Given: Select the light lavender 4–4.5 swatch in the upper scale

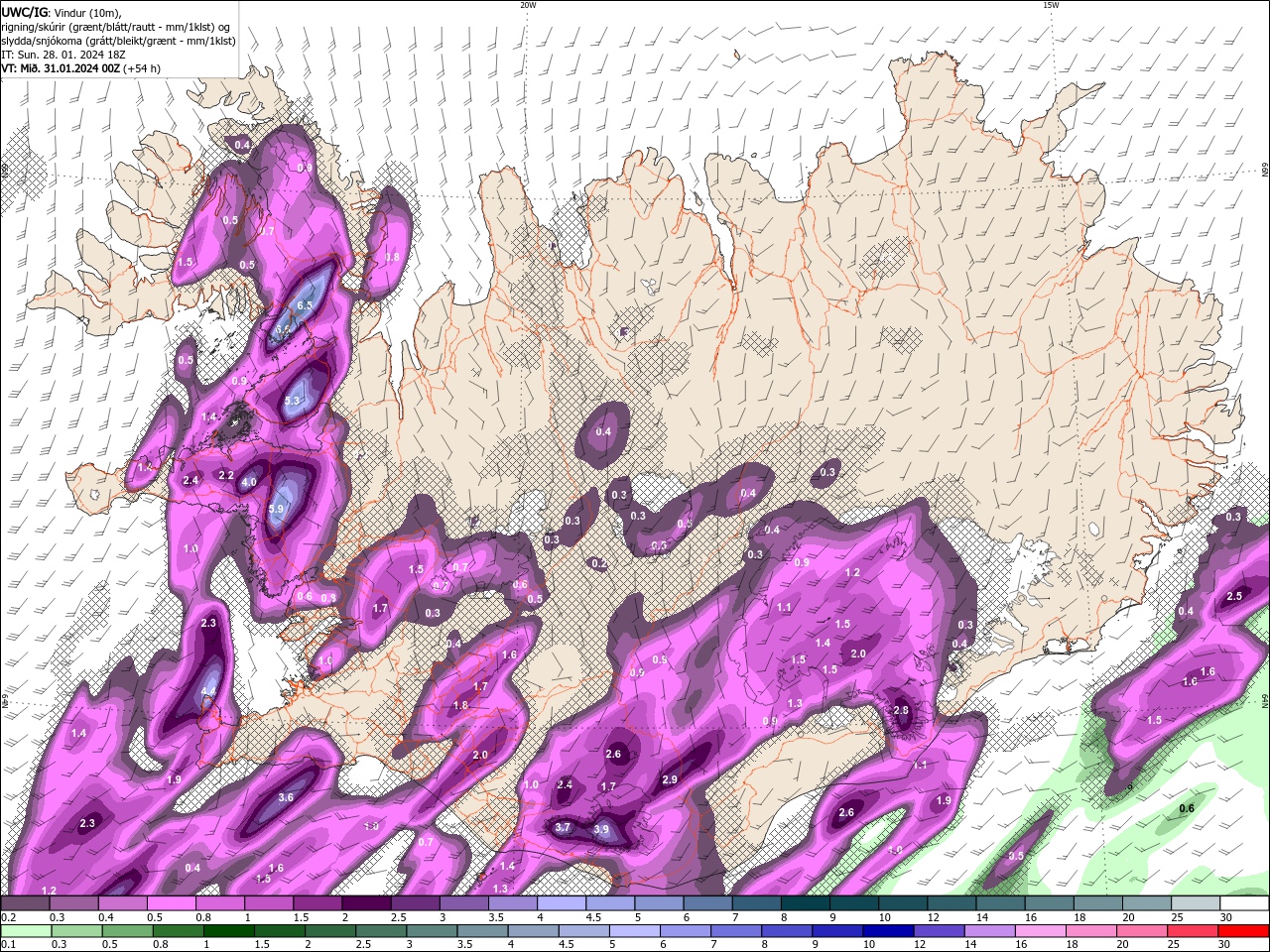Looking at the screenshot, I should [562, 903].
